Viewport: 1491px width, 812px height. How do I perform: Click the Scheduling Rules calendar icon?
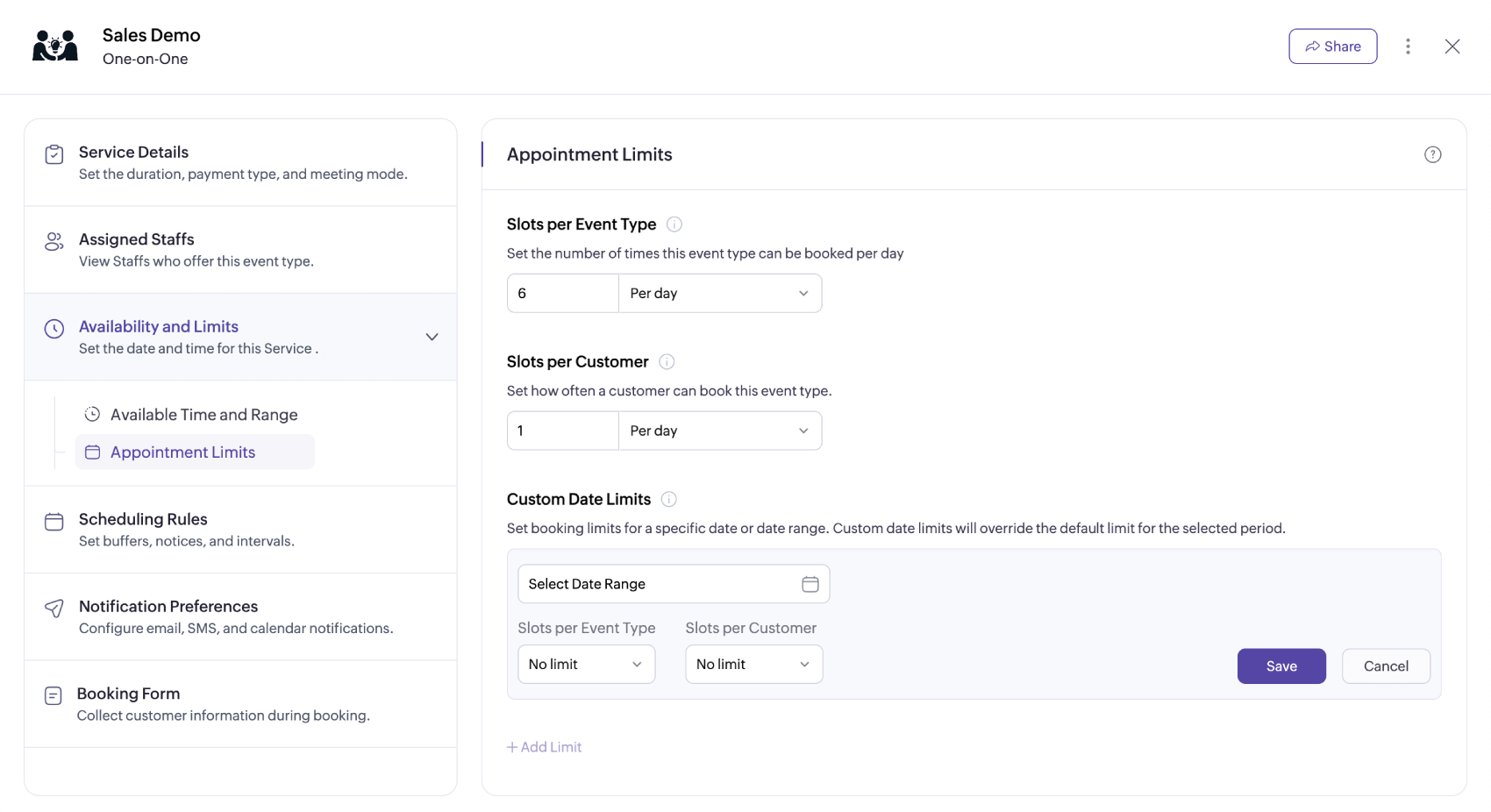click(x=54, y=521)
